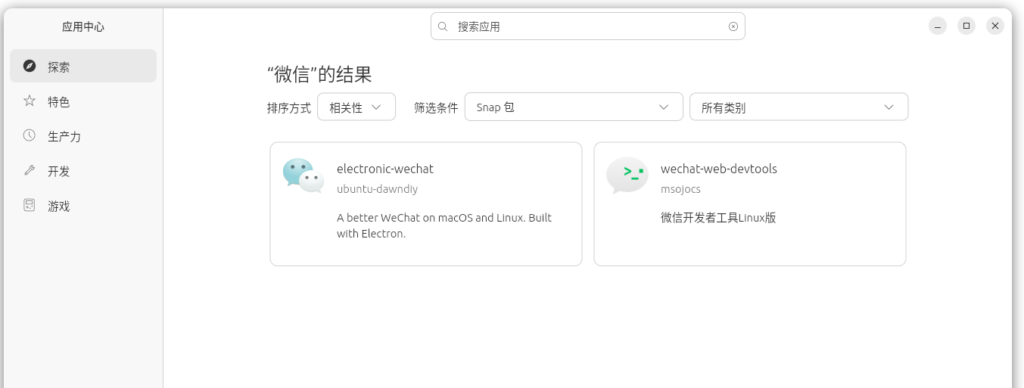Image resolution: width=1024 pixels, height=388 pixels.
Task: Open the 所有类别 category dropdown
Action: point(799,107)
